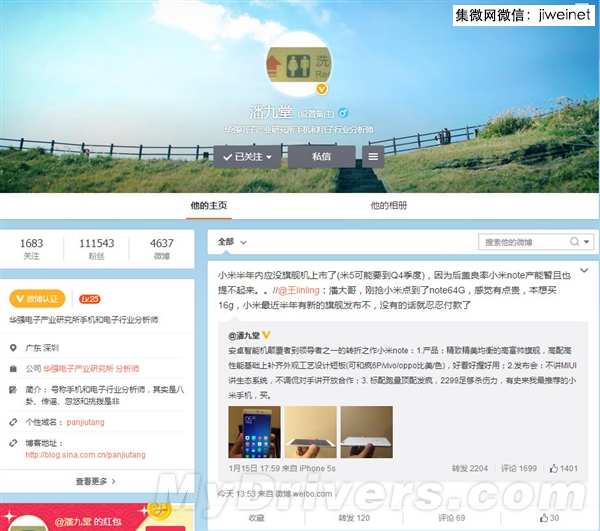600x531 pixels.
Task: Click the profile intro icon beside 简介
Action: coord(13,390)
